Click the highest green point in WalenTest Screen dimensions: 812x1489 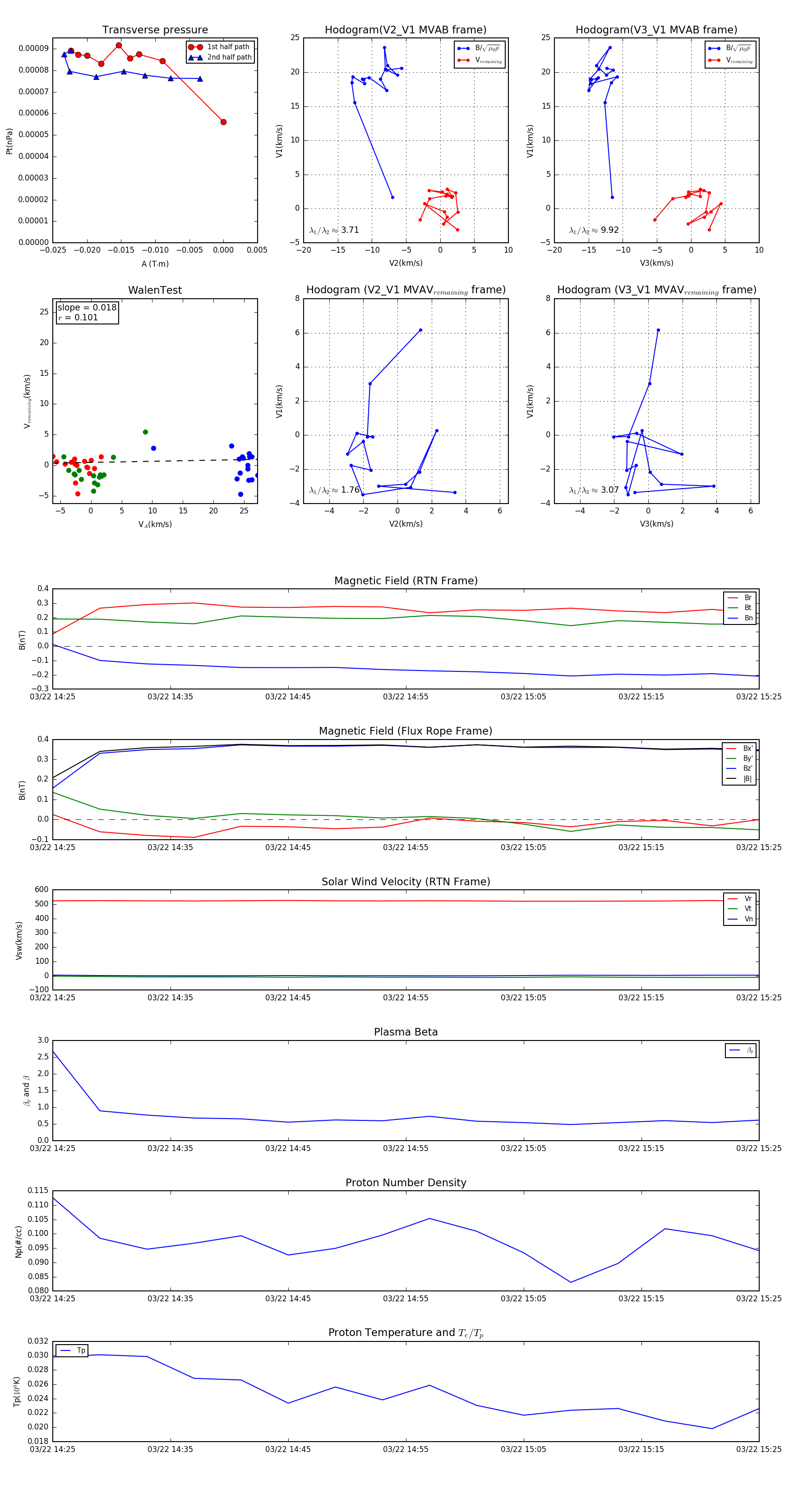[x=146, y=432]
